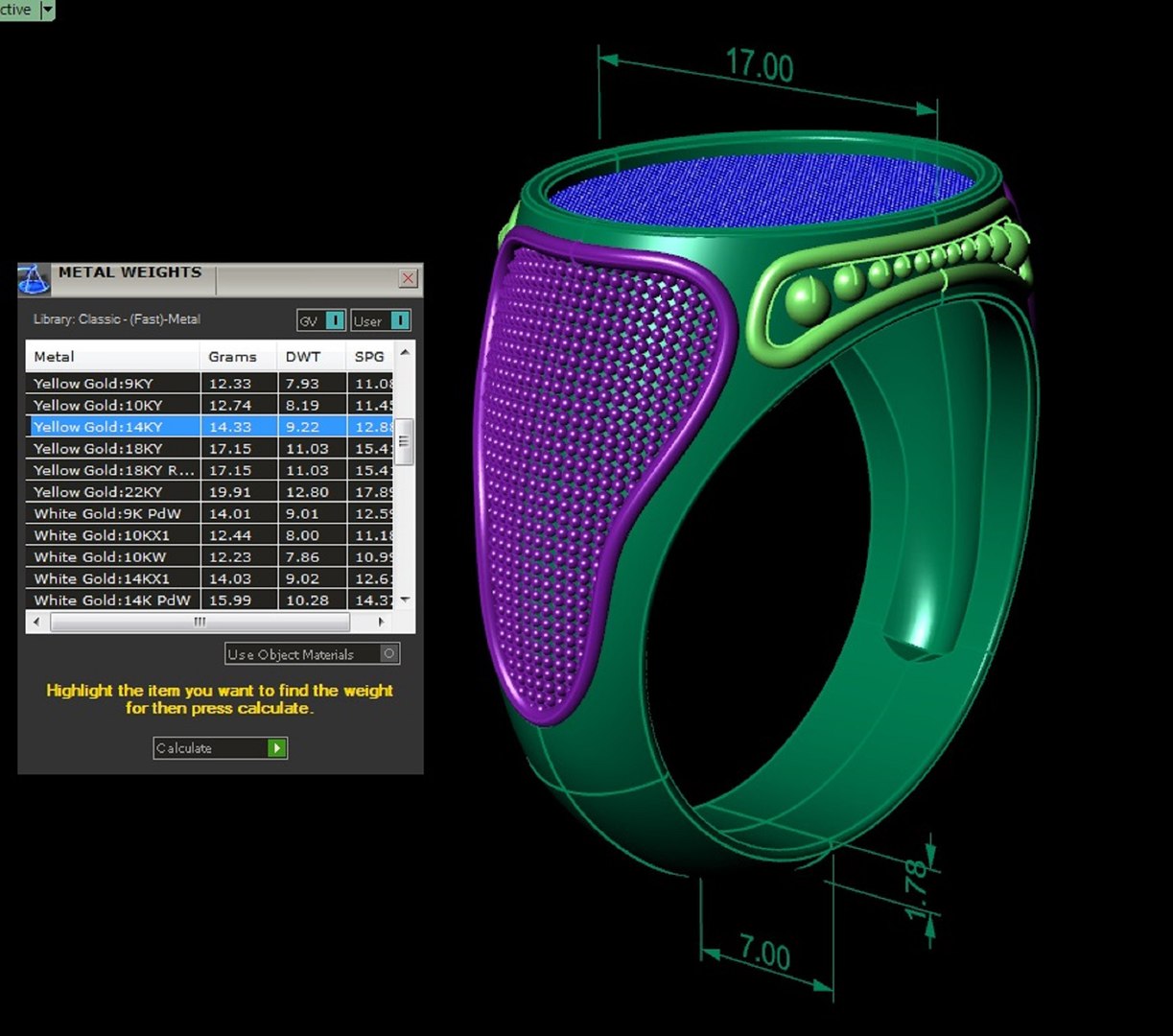
Task: Click the horizontal scroll right arrow
Action: pos(382,622)
